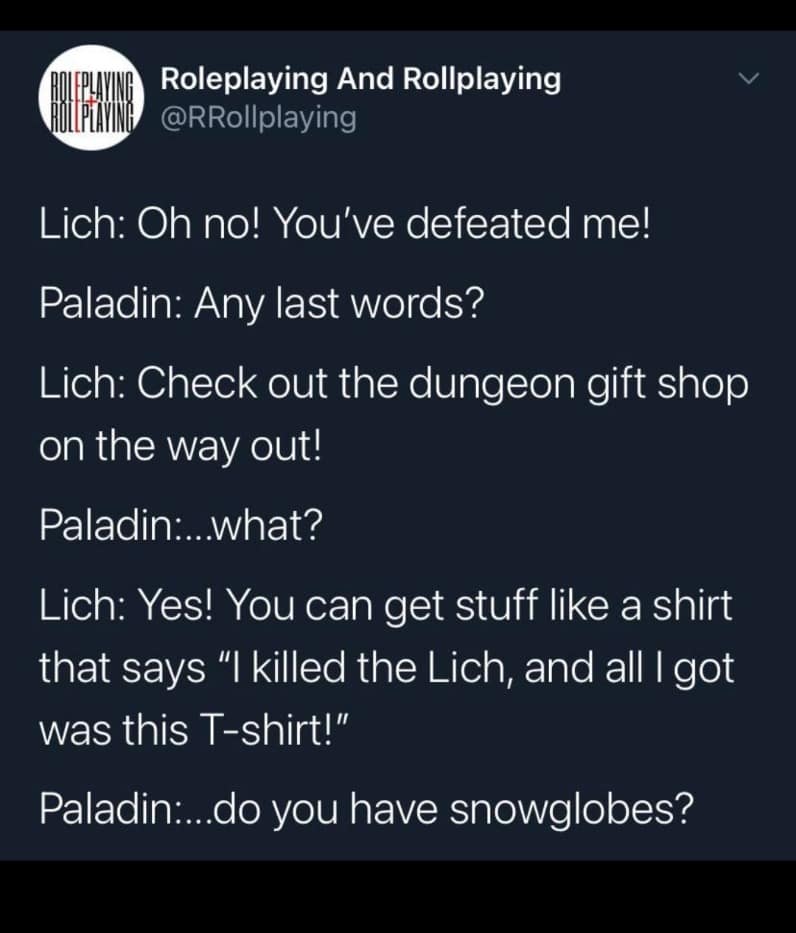The height and width of the screenshot is (933, 796).
Task: Click the word "killed" in the tweet
Action: [x=299, y=668]
